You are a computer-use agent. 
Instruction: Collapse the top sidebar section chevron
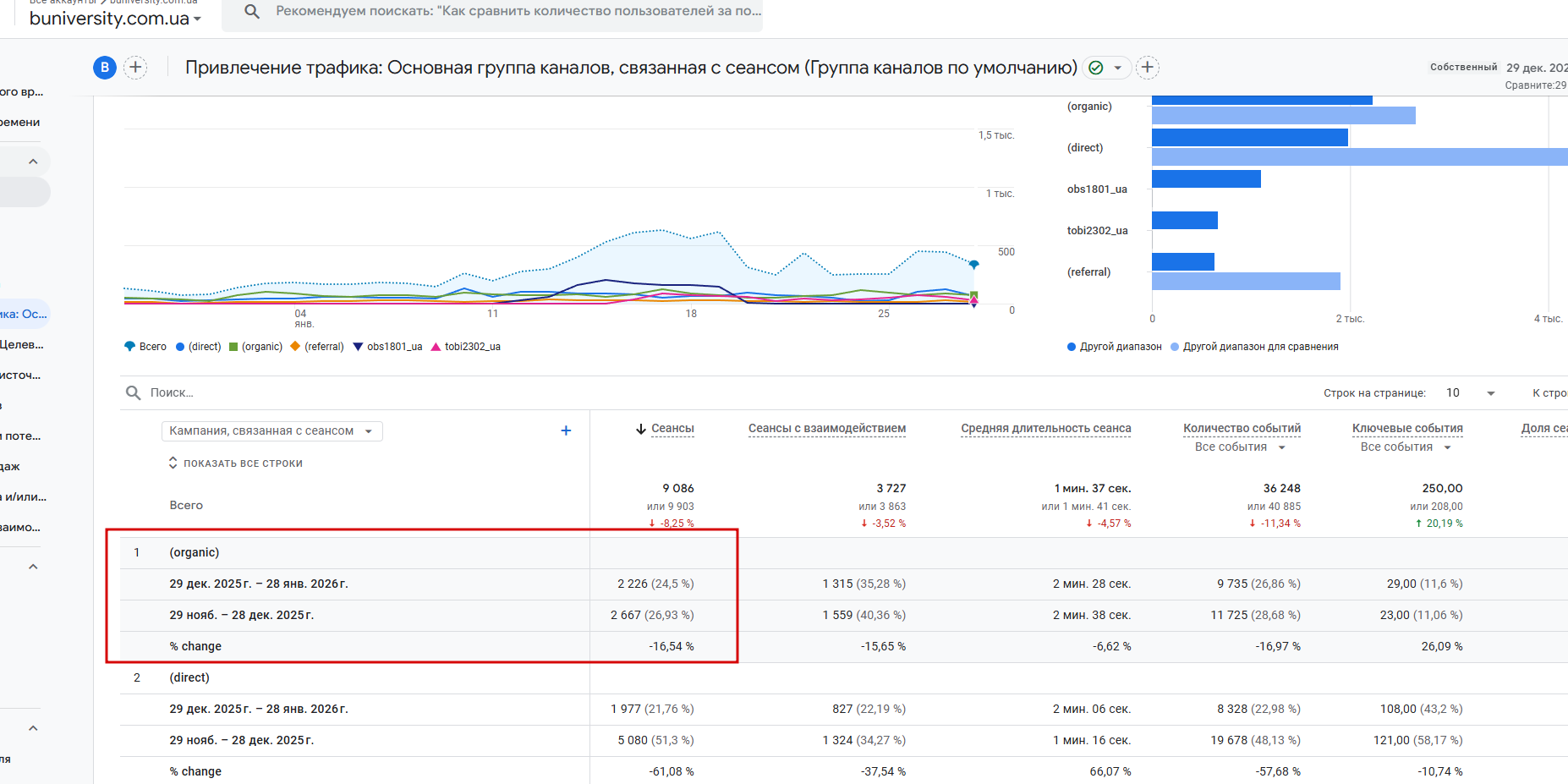pyautogui.click(x=33, y=162)
